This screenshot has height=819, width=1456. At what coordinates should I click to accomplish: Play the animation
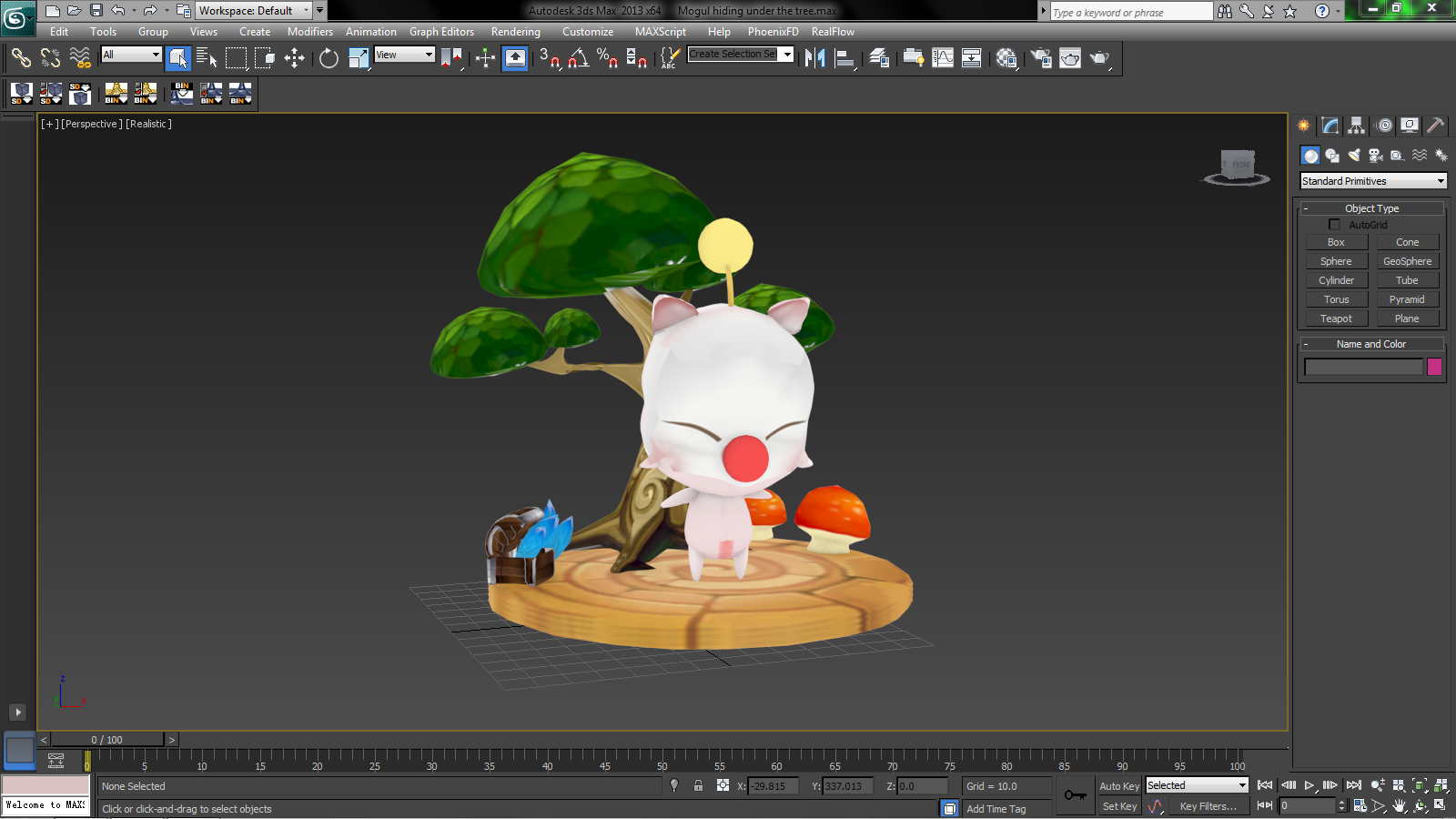click(x=1309, y=785)
